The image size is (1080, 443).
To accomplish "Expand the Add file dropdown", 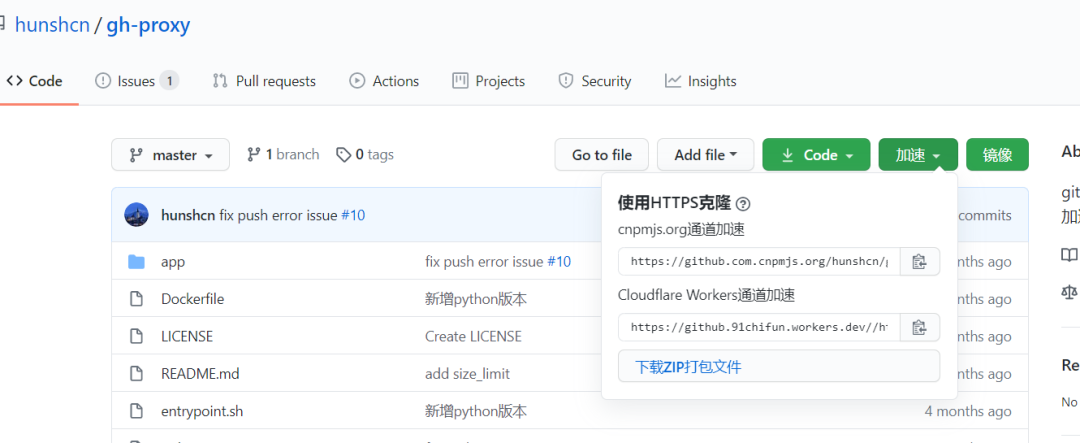I will (706, 155).
